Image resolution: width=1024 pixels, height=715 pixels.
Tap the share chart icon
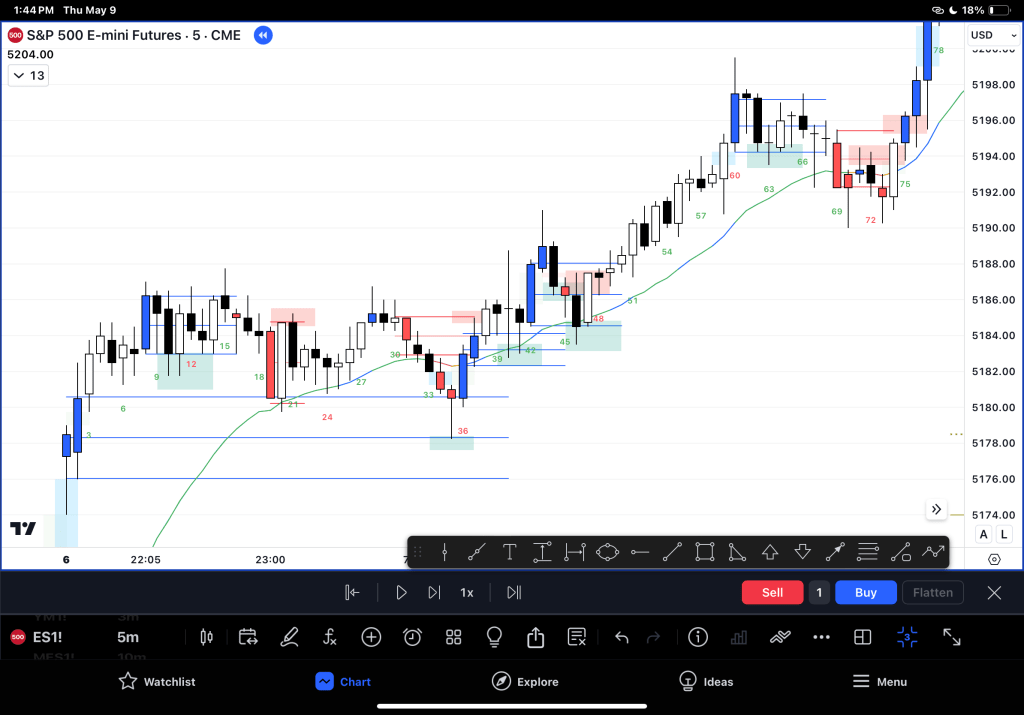(535, 637)
